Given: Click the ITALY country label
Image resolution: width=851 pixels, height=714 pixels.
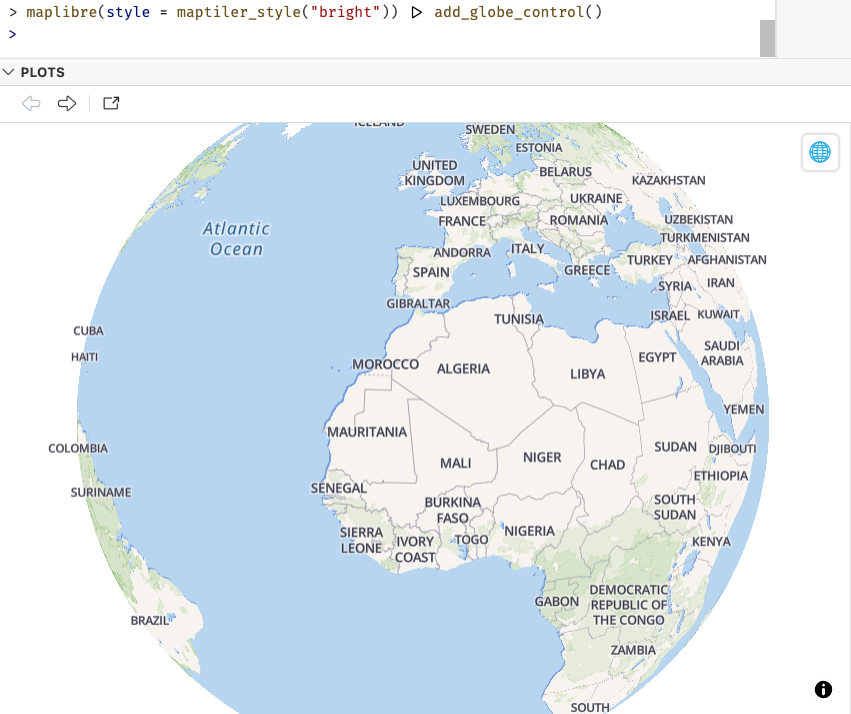Looking at the screenshot, I should click(527, 249).
